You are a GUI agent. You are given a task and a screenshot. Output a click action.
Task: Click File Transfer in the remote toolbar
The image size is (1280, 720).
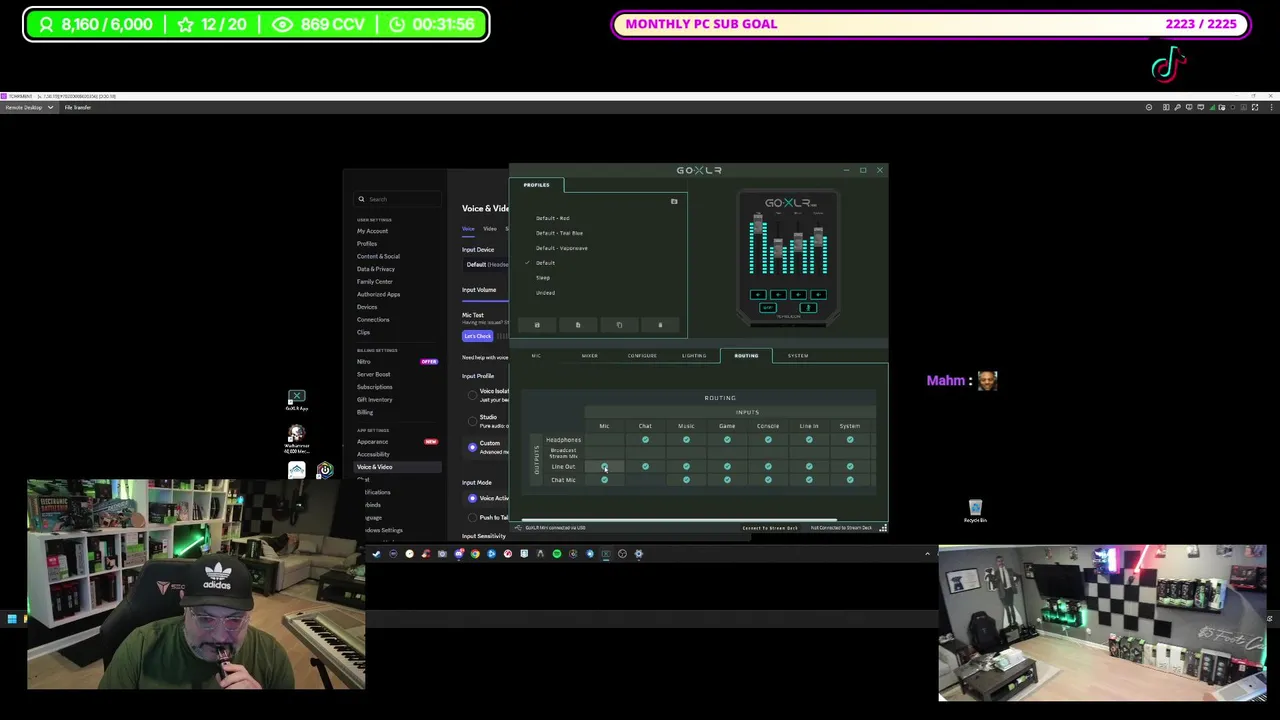coord(78,107)
